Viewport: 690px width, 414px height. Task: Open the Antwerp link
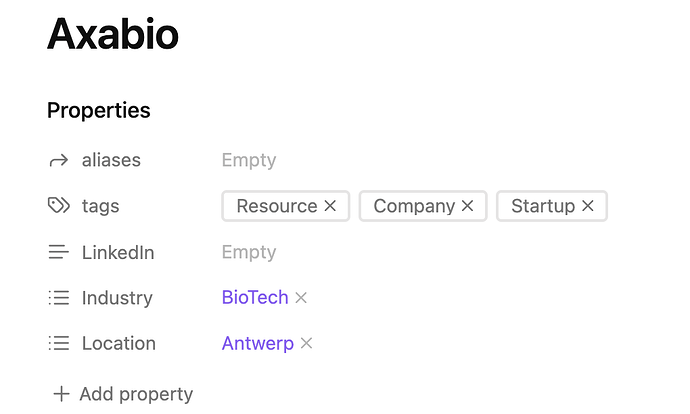coord(258,343)
